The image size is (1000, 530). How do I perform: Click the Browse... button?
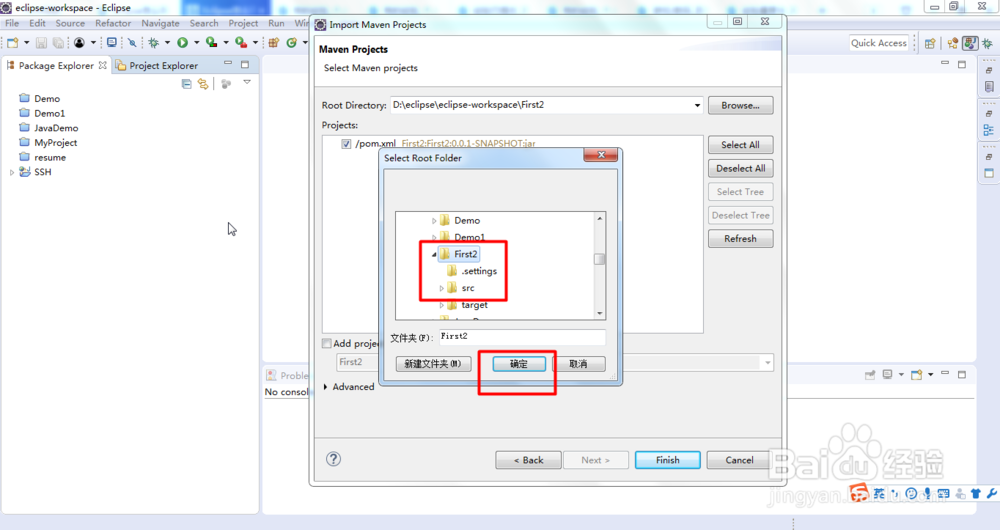click(x=740, y=105)
